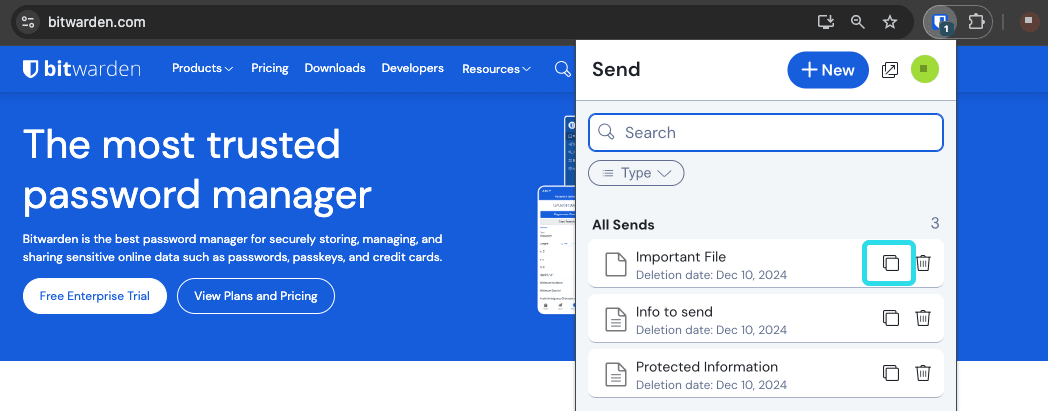
Task: Open the browser extensions puzzle icon
Action: [x=976, y=22]
